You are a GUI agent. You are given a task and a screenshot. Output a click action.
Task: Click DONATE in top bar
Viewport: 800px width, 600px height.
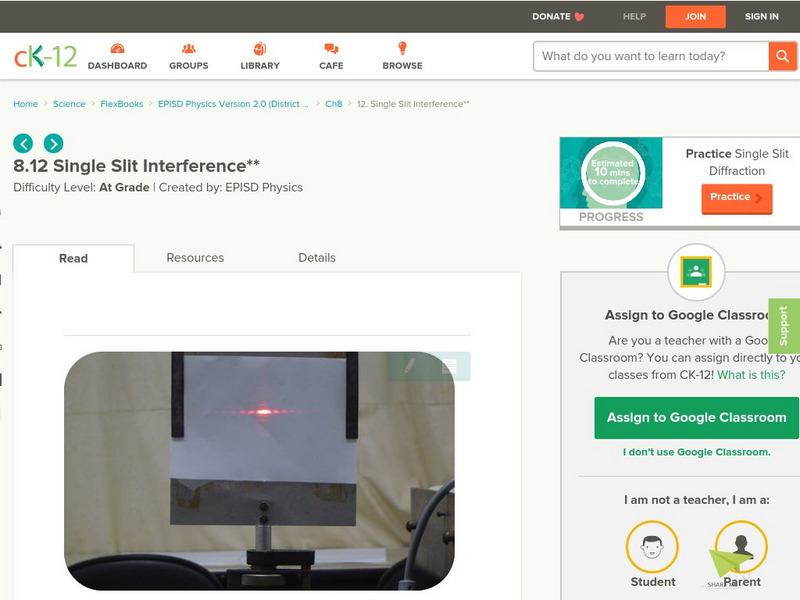pos(551,16)
